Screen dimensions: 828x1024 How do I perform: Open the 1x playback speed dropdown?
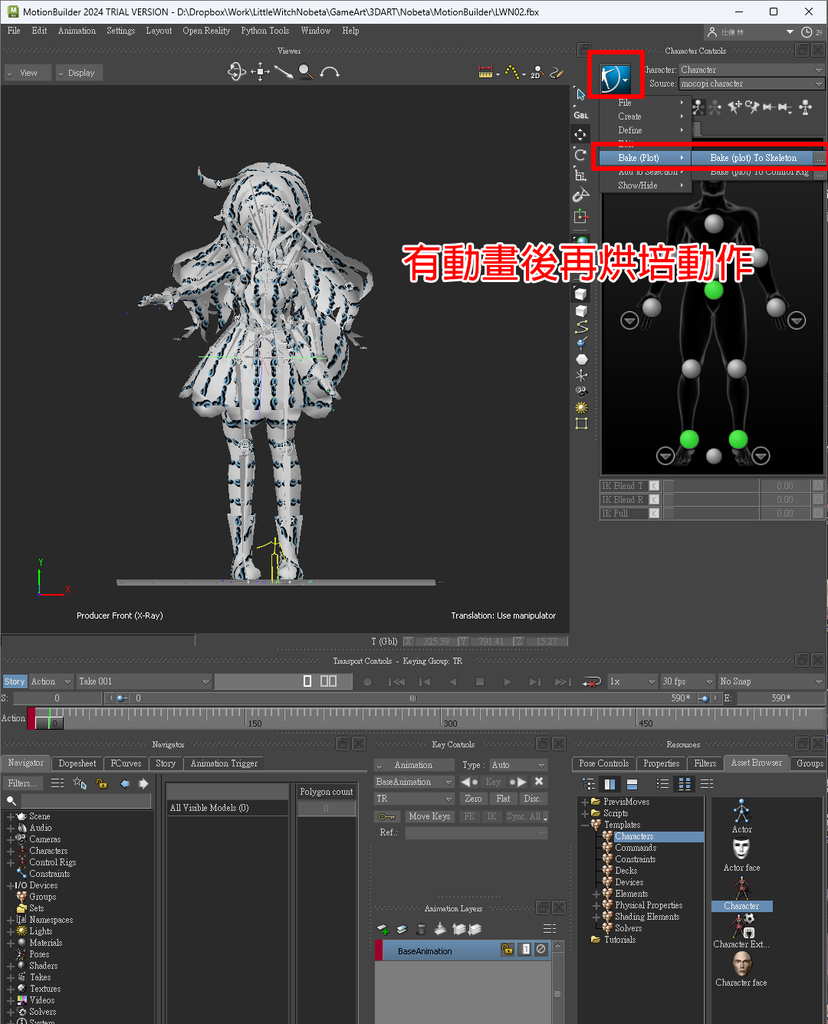(x=632, y=681)
